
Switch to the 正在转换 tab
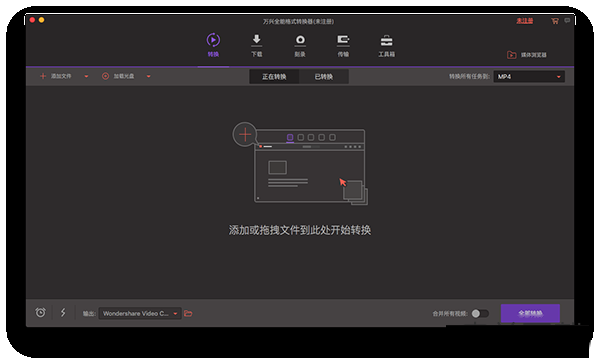[274, 77]
